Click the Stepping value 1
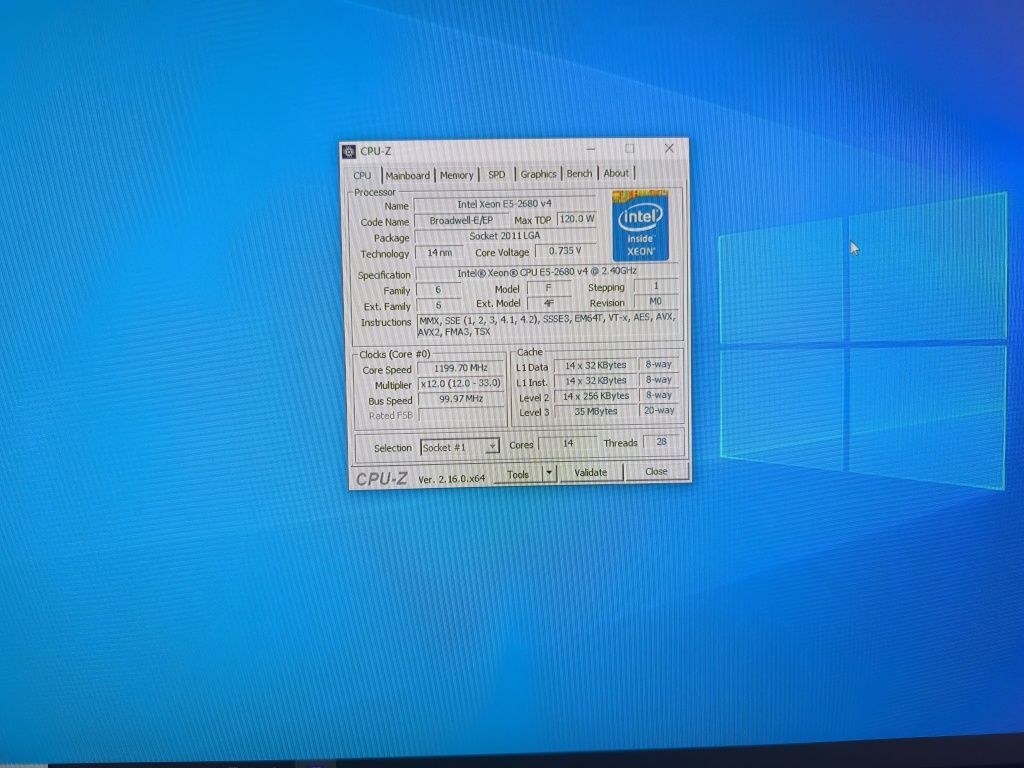Image resolution: width=1024 pixels, height=768 pixels. click(656, 286)
